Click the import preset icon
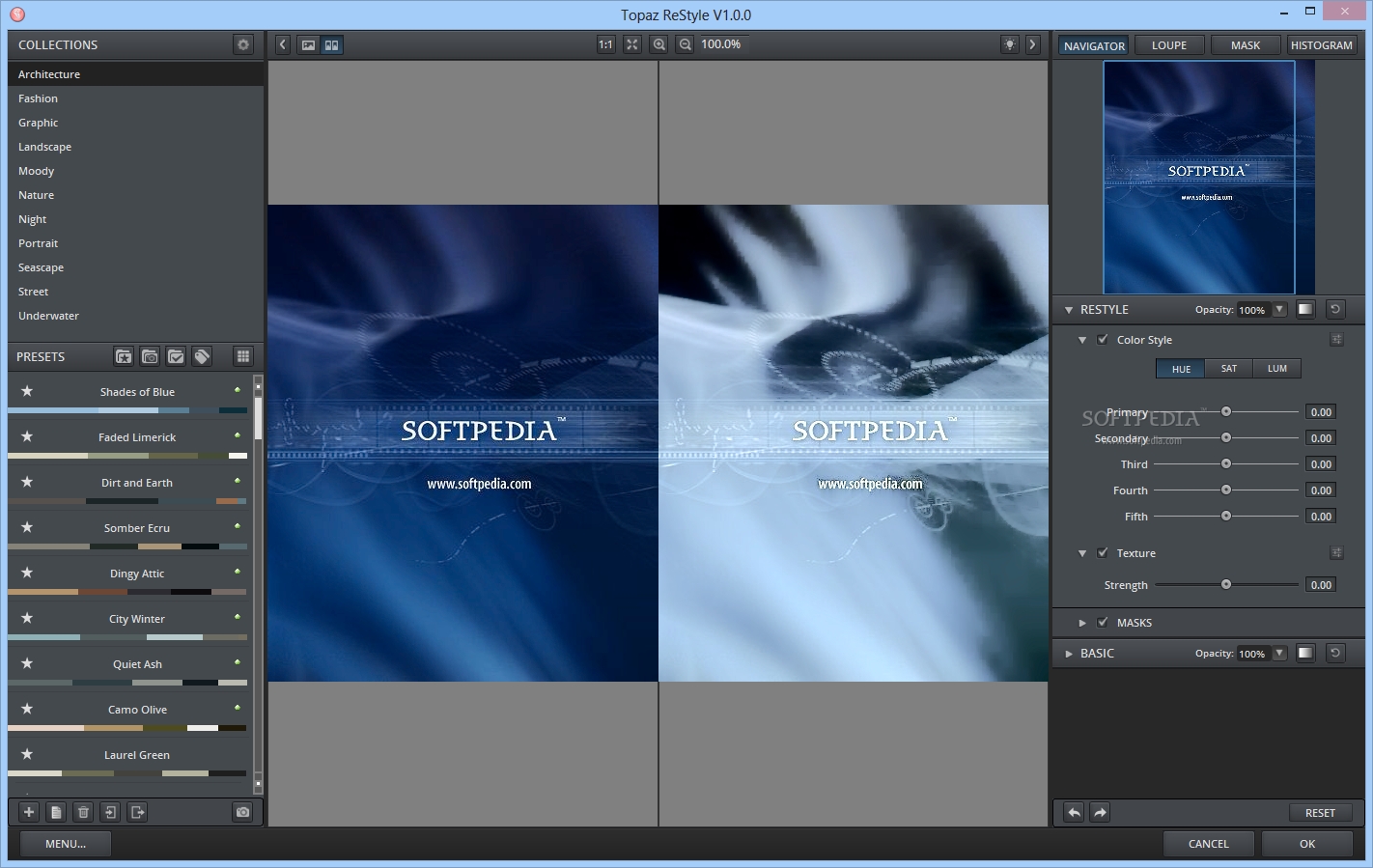The image size is (1373, 868). pyautogui.click(x=110, y=812)
